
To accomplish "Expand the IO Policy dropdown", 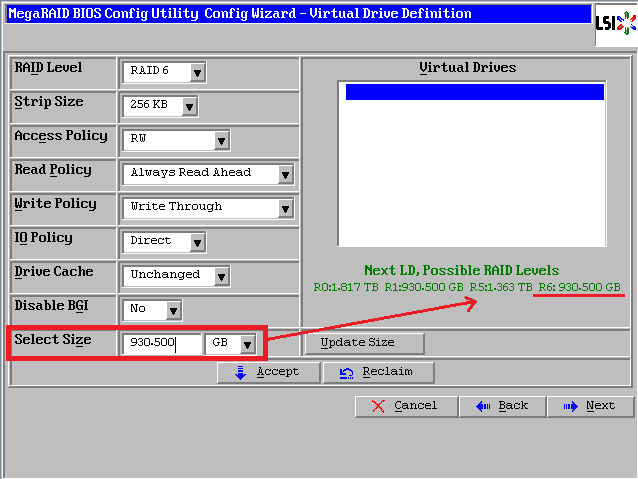I will [197, 242].
